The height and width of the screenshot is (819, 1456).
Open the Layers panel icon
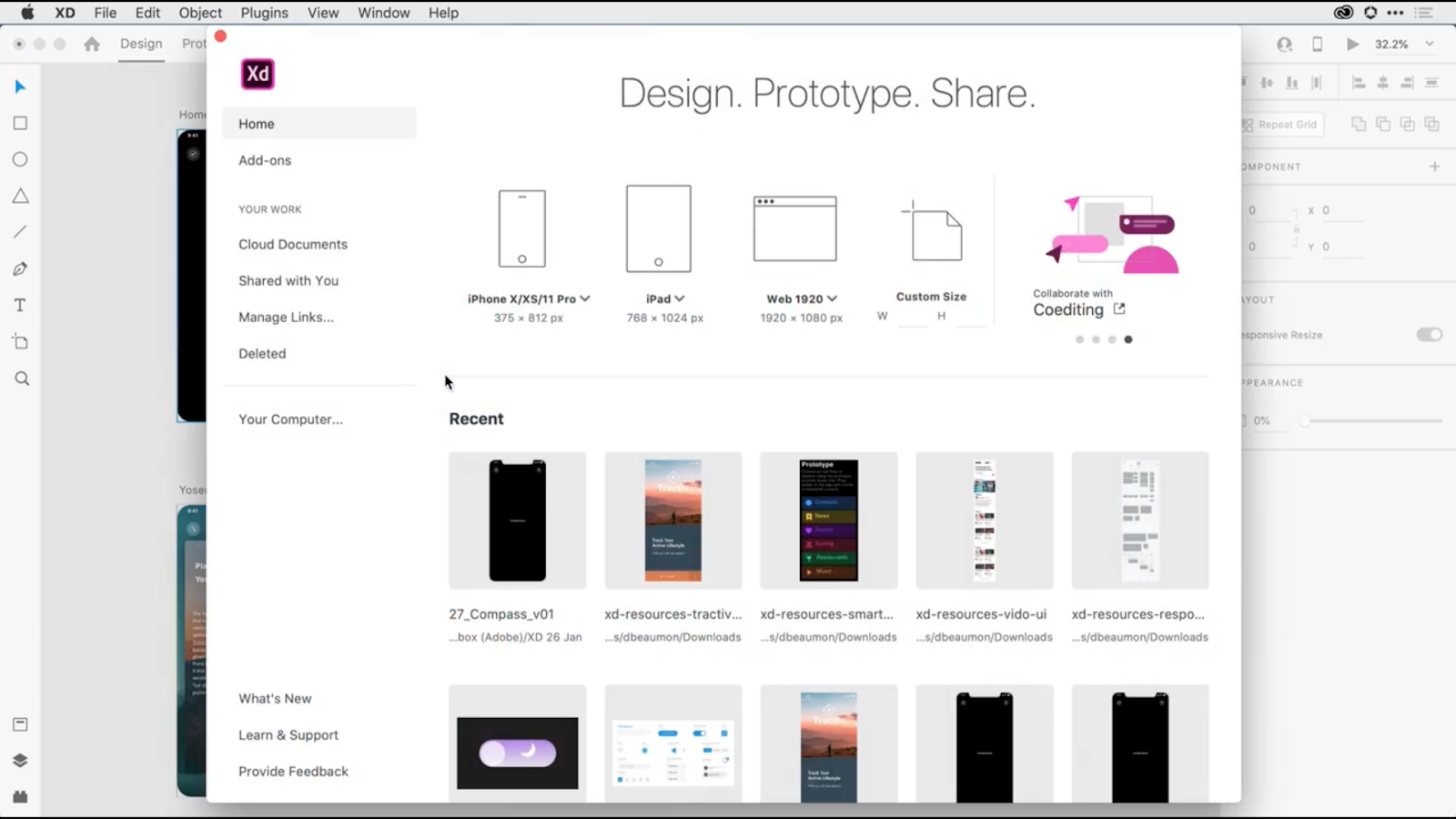coord(20,761)
